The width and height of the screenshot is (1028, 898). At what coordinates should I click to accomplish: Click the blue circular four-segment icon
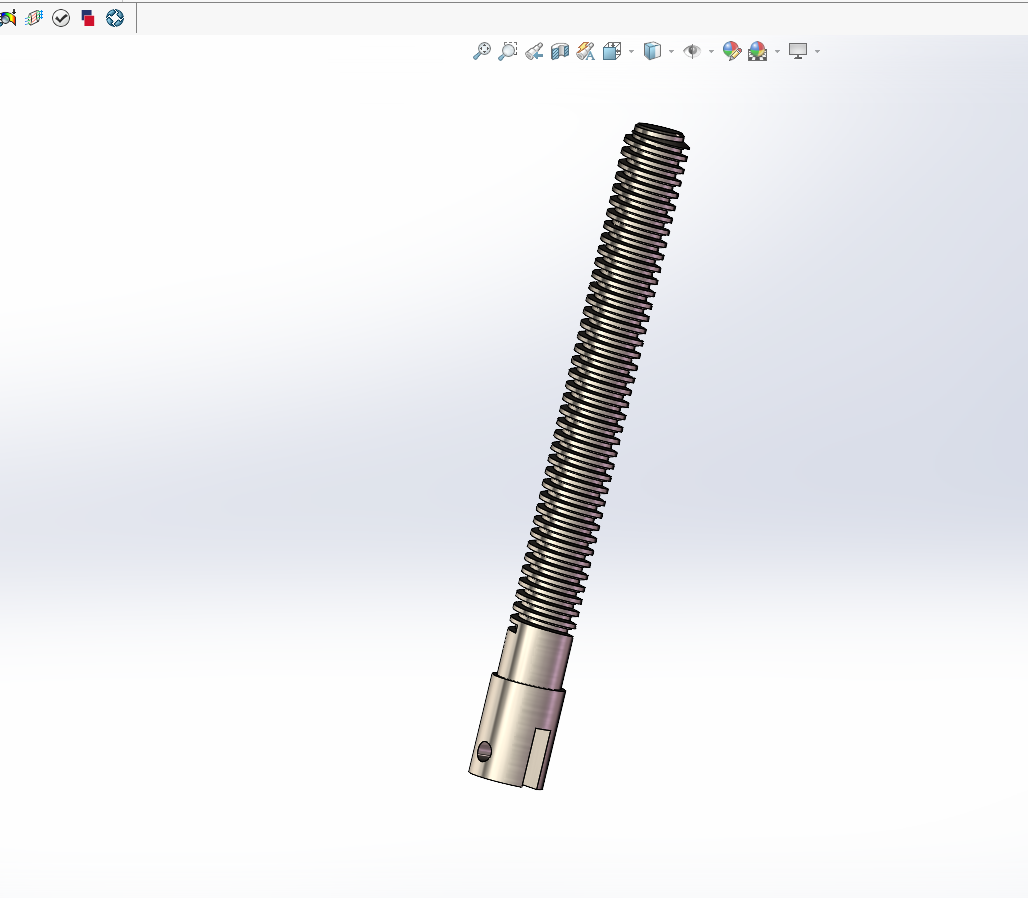click(x=115, y=18)
